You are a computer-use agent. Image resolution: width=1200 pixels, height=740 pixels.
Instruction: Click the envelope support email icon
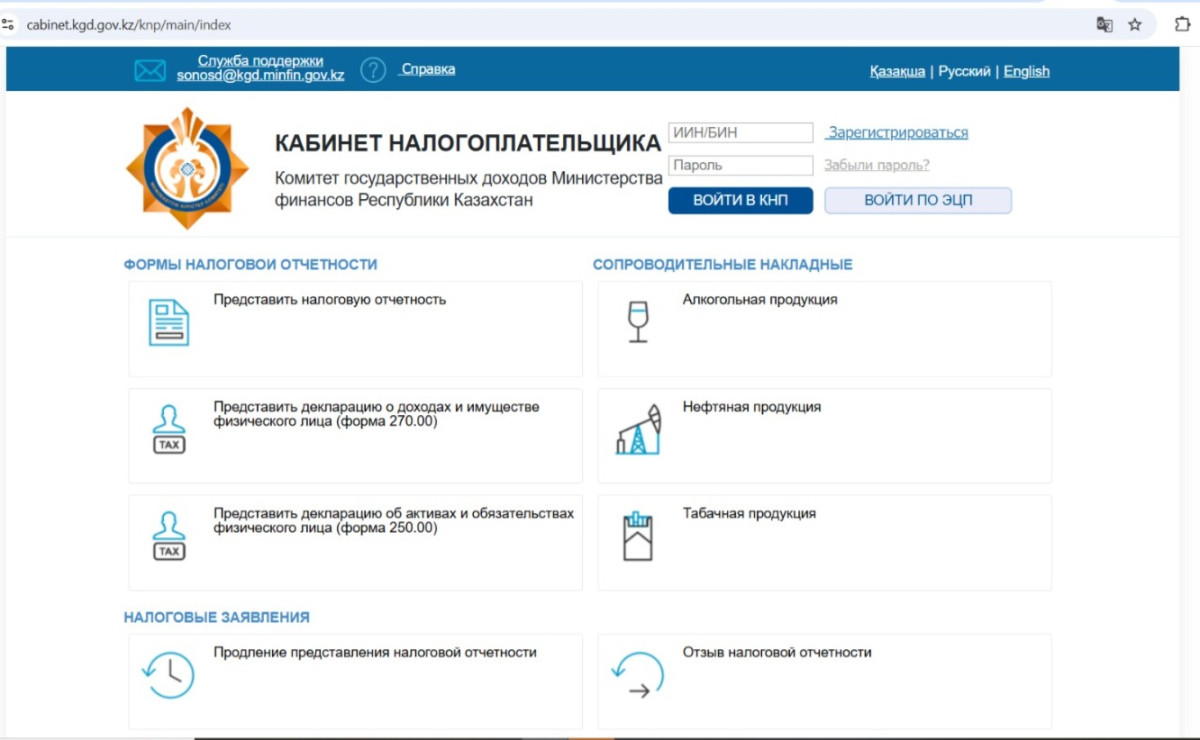coord(150,71)
